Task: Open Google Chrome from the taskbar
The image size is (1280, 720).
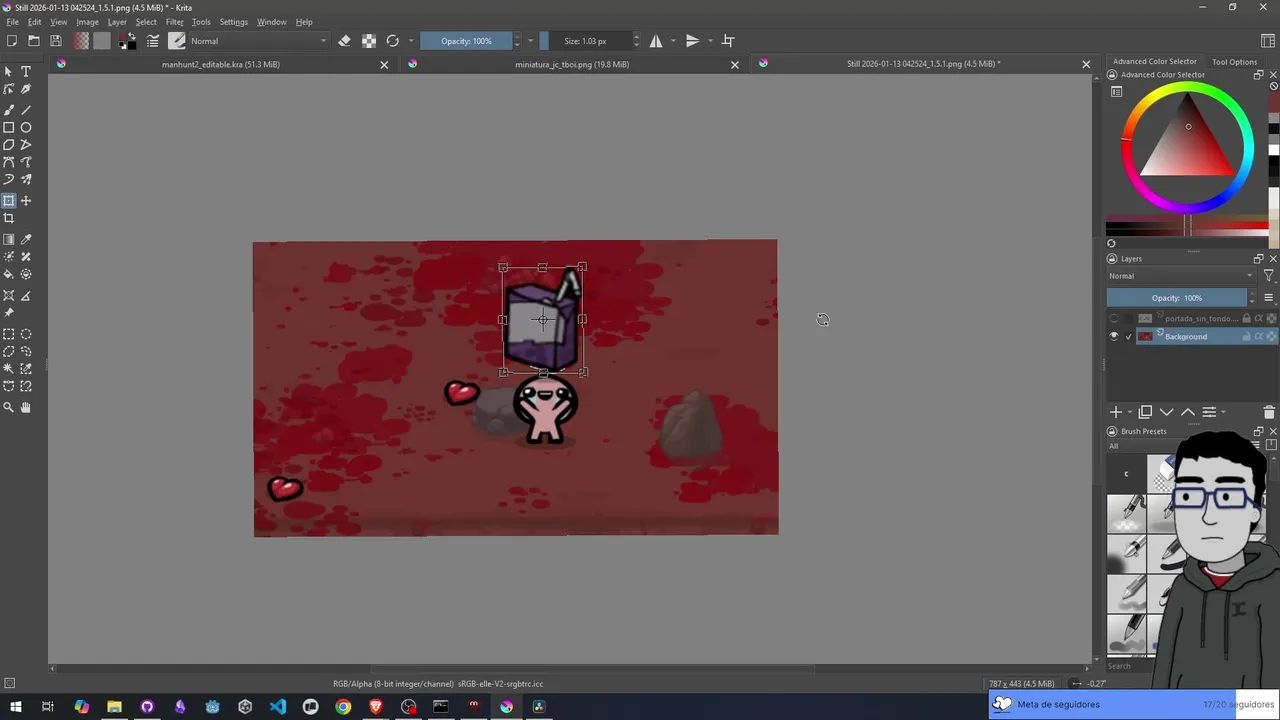Action: coord(343,707)
